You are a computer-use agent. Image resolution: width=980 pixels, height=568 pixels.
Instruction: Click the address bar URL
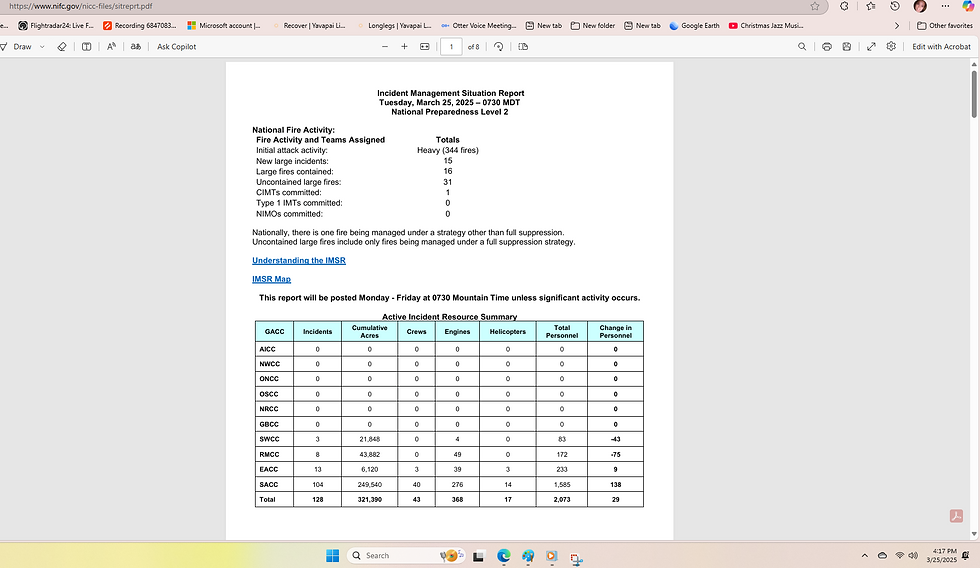[81, 6]
